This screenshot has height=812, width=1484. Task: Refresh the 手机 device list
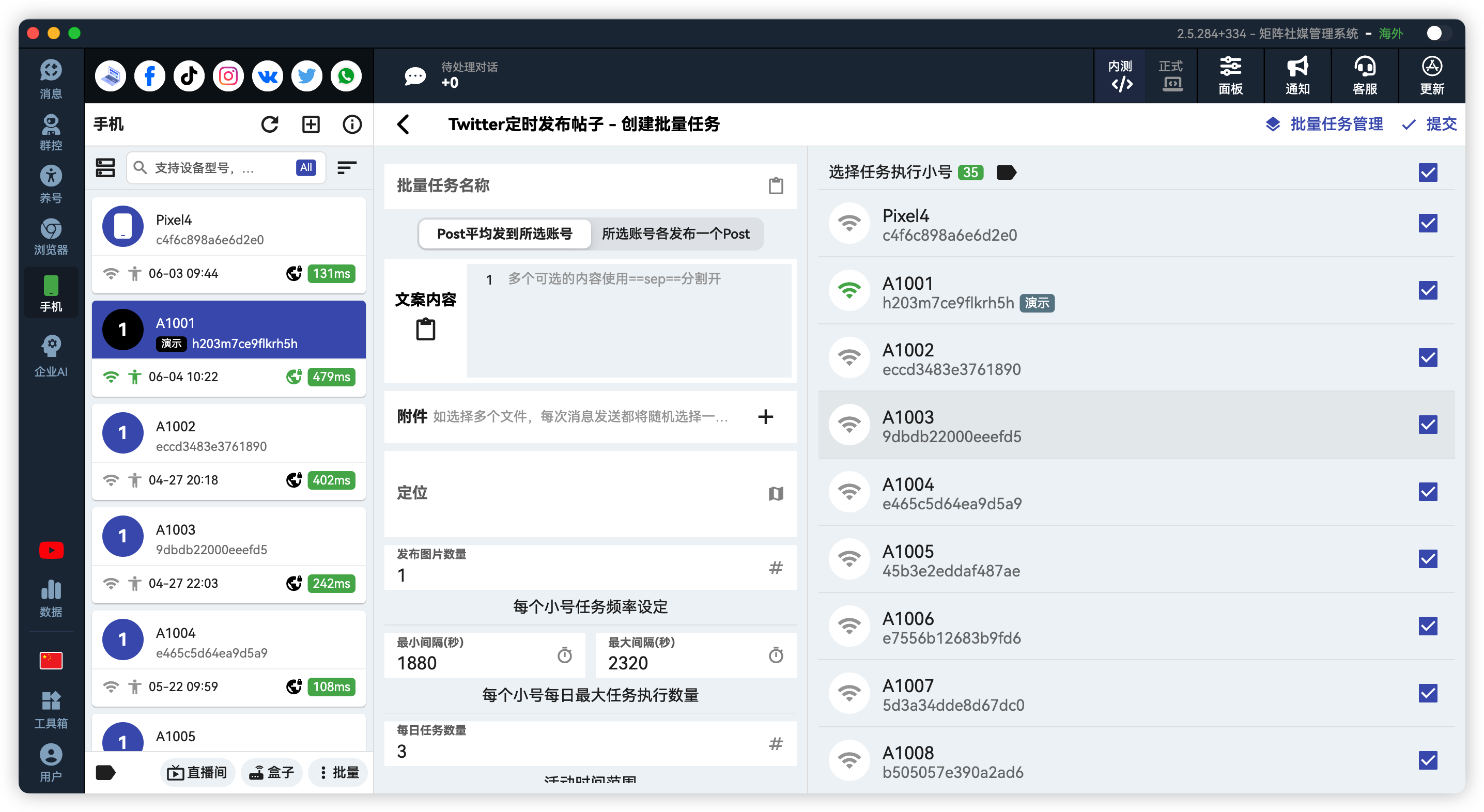(x=270, y=124)
